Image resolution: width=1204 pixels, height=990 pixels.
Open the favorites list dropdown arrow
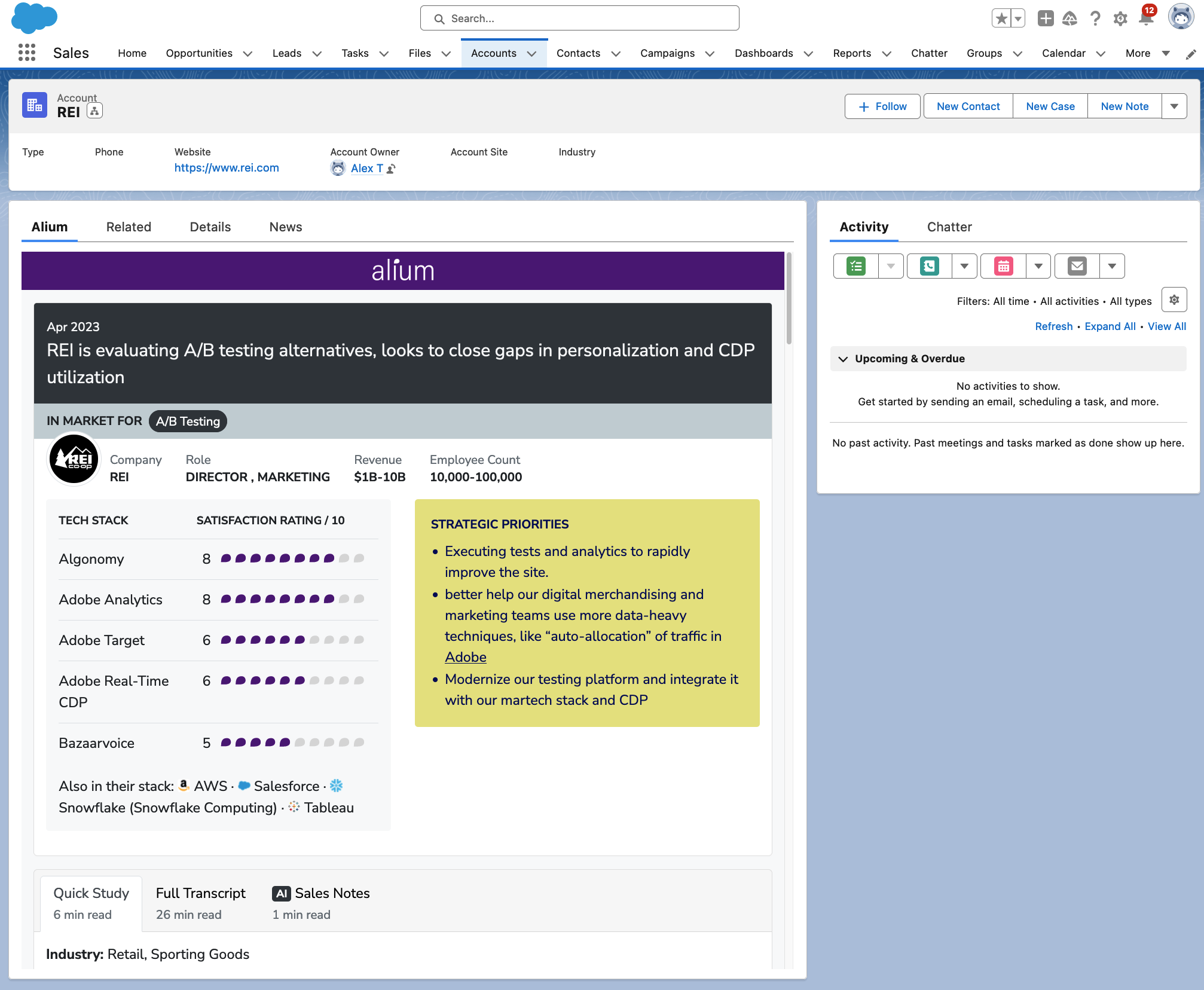tap(1018, 19)
